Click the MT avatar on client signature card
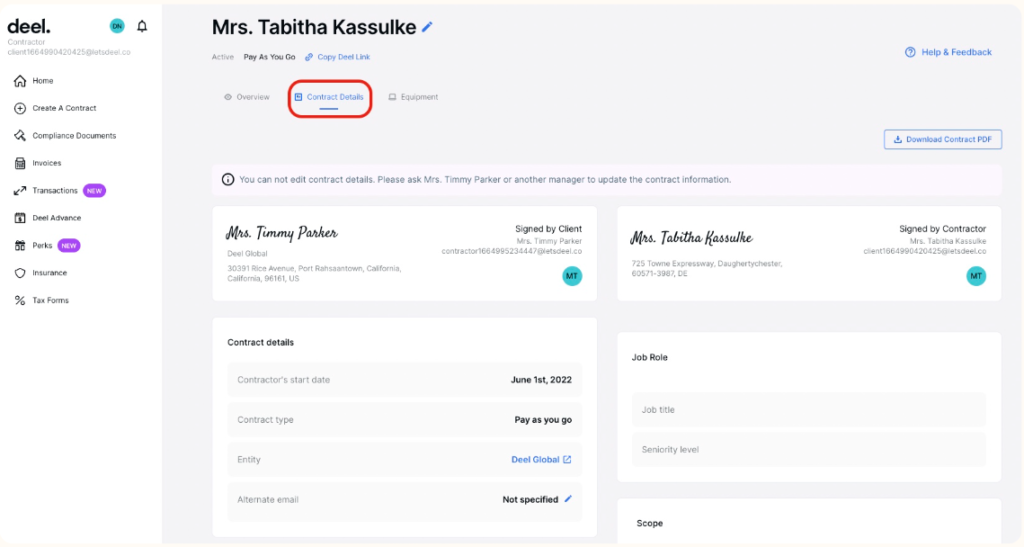This screenshot has width=1024, height=547. click(x=572, y=276)
